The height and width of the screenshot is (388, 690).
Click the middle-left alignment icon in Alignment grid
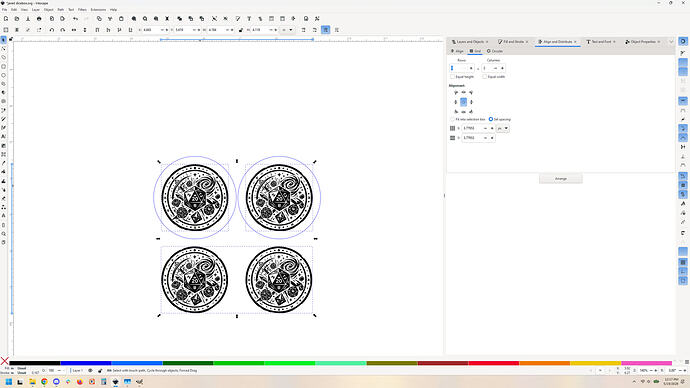(x=456, y=102)
